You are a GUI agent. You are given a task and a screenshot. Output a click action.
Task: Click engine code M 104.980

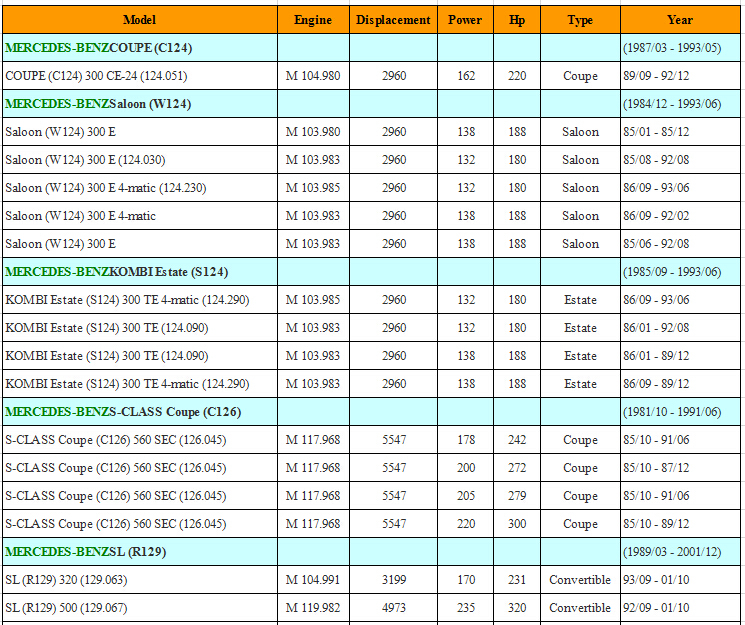(313, 76)
